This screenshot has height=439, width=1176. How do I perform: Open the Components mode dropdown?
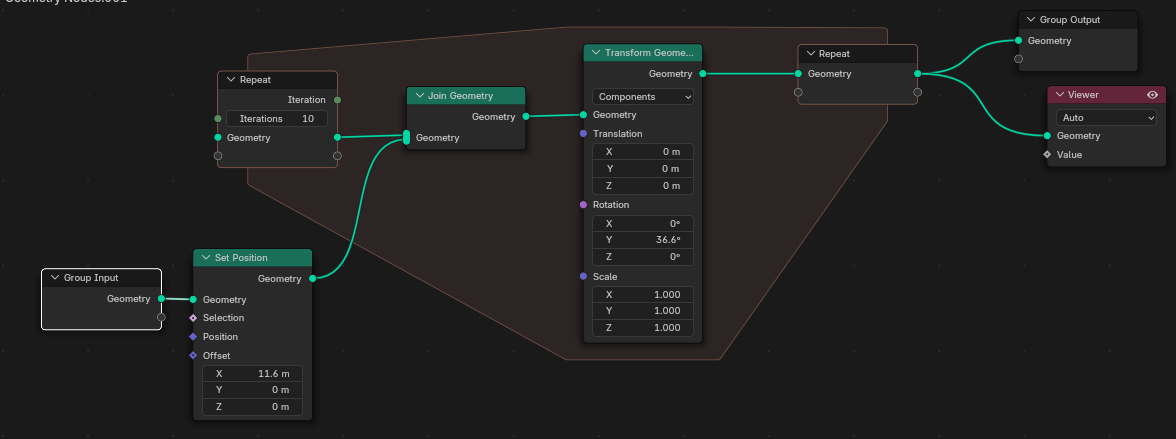(x=643, y=97)
